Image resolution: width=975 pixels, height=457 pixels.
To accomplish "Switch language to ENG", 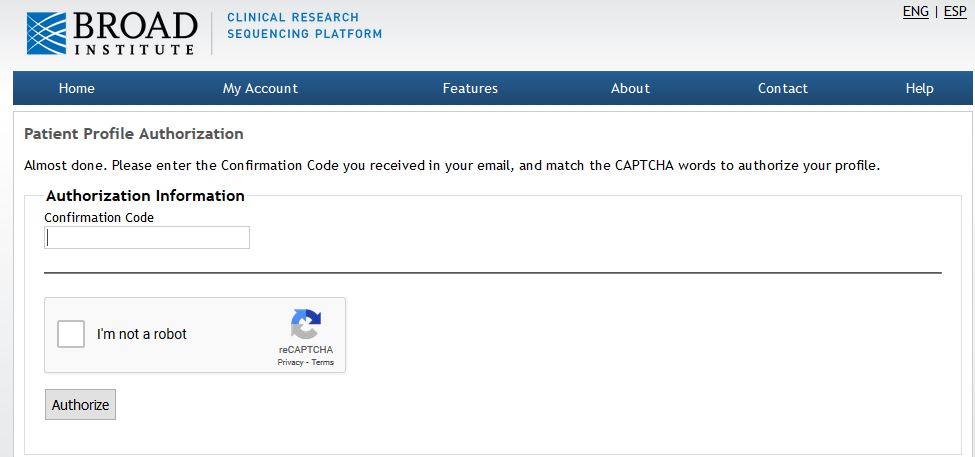I will [x=916, y=12].
